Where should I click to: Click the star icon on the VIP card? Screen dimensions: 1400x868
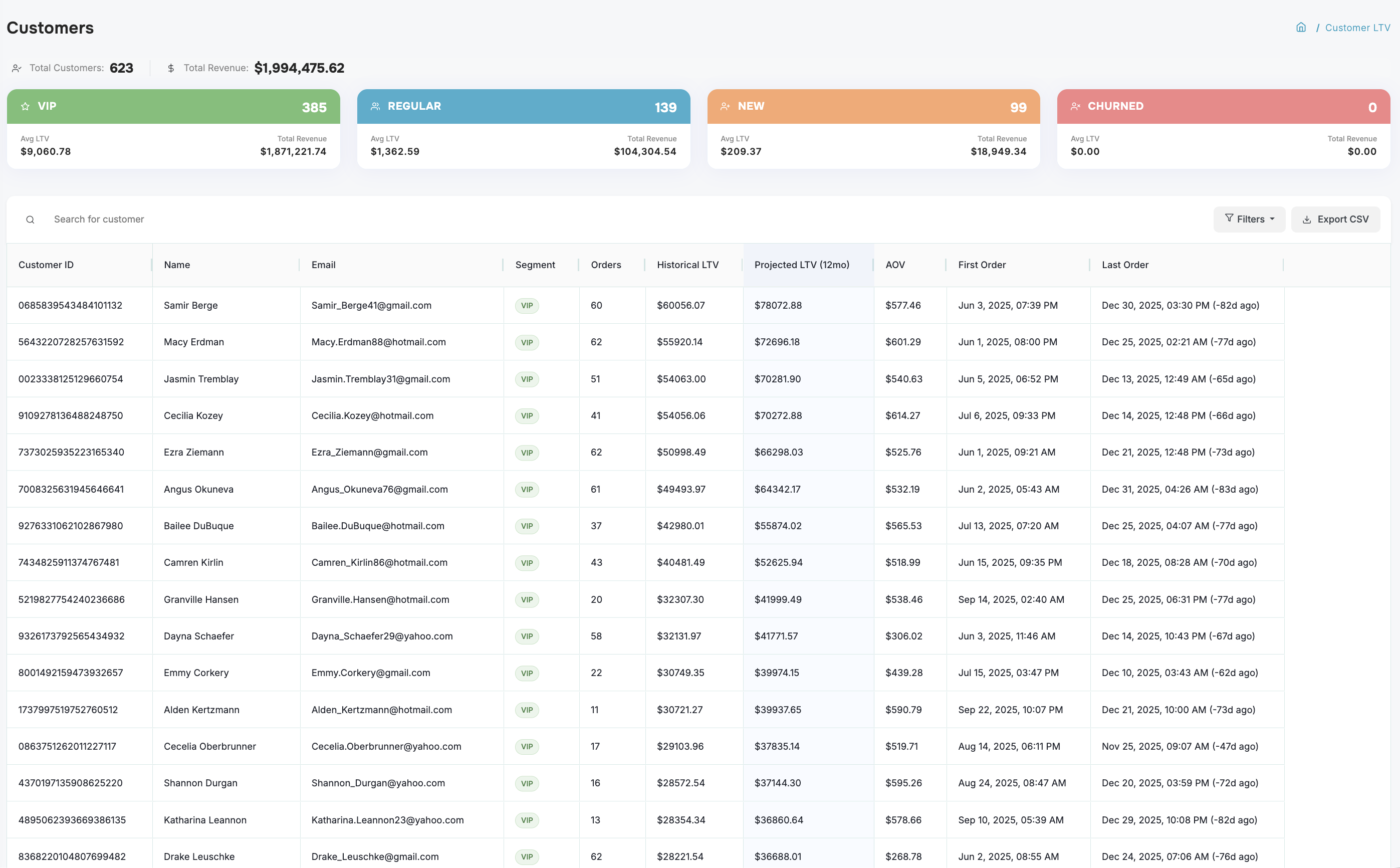[25, 106]
